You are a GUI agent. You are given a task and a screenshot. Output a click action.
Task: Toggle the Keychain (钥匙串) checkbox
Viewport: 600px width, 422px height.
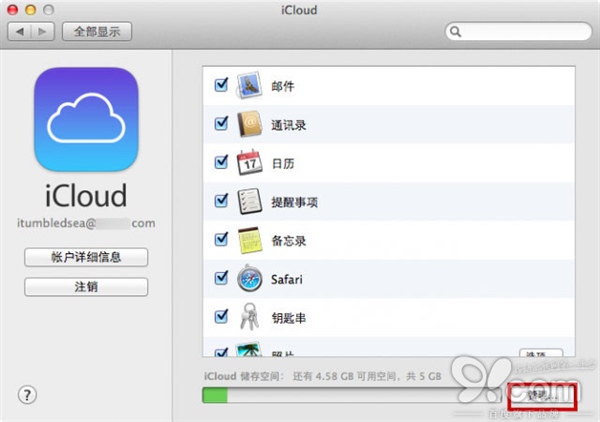tap(221, 317)
